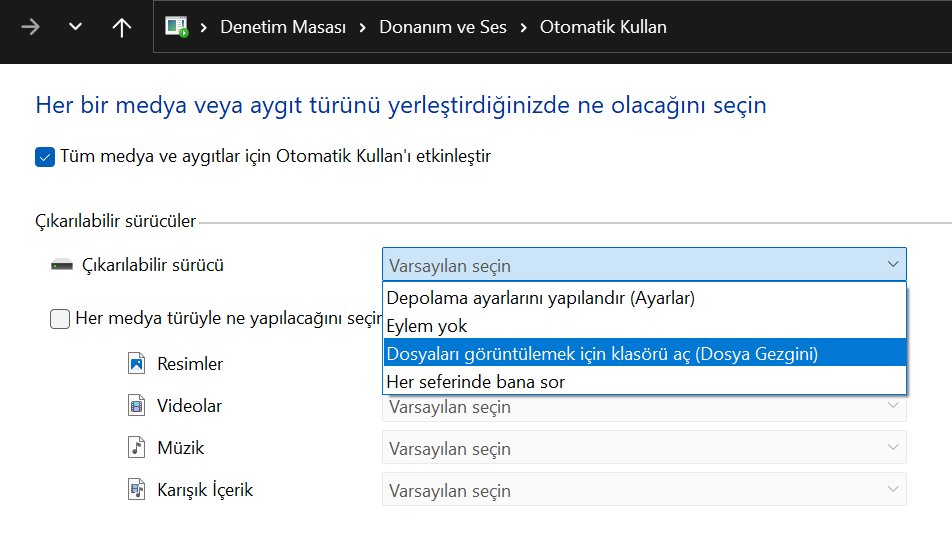
Task: Navigate to Donanım ve Ses breadcrumb
Action: coord(443,27)
